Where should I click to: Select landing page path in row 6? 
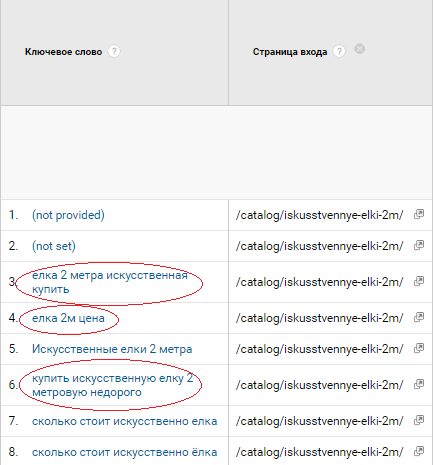coord(320,385)
